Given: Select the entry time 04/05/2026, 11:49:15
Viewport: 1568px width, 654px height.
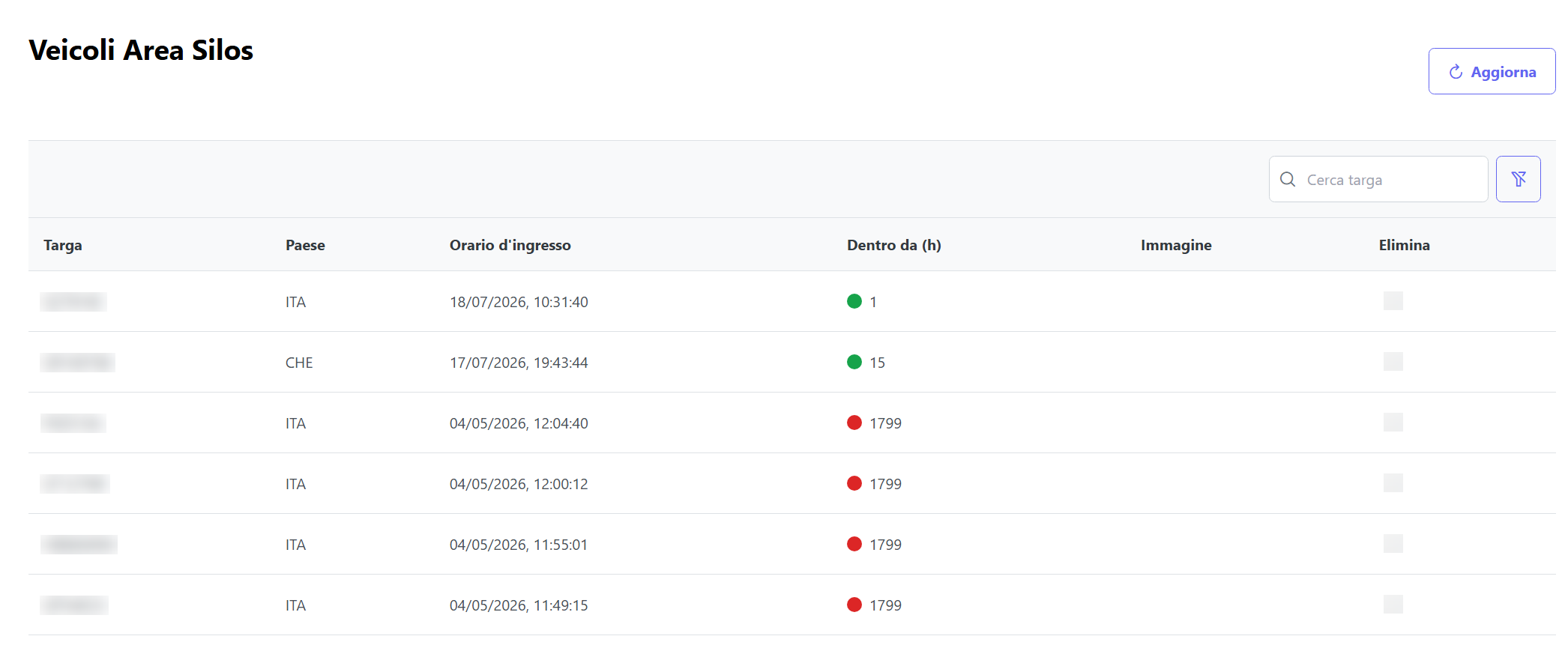Looking at the screenshot, I should click(519, 605).
